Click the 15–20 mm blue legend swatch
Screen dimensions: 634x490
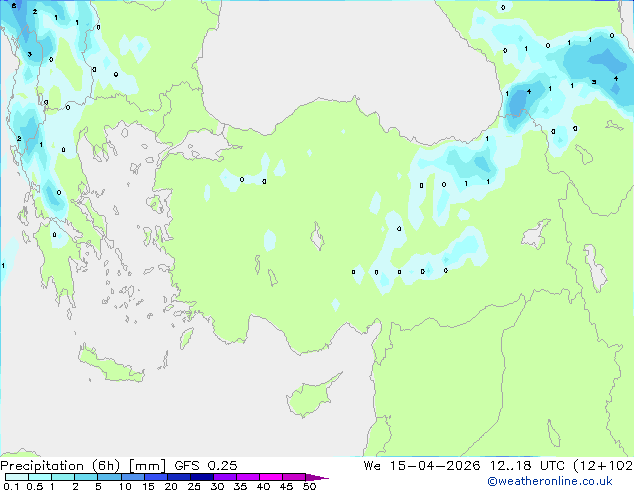click(155, 477)
